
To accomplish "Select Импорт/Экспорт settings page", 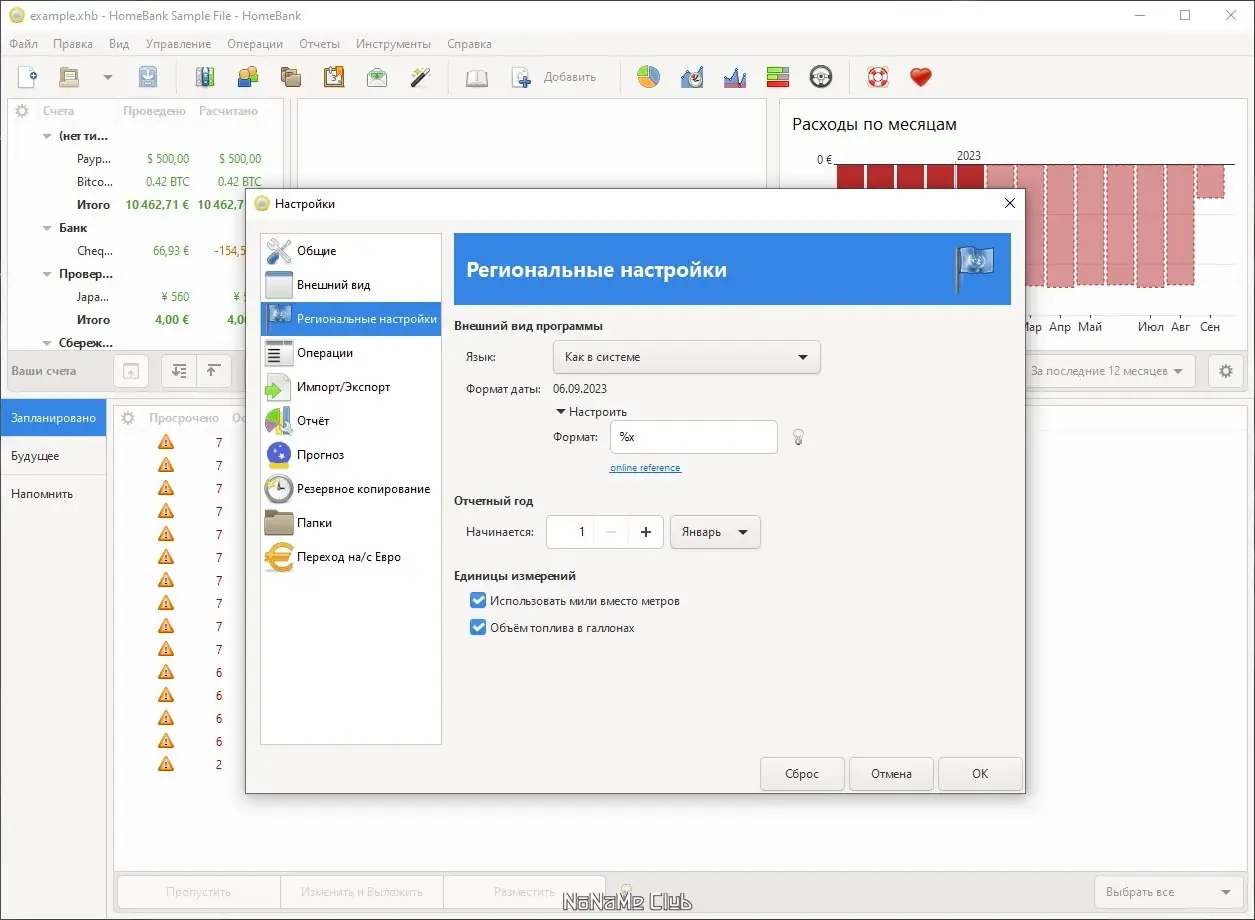I will [x=351, y=387].
